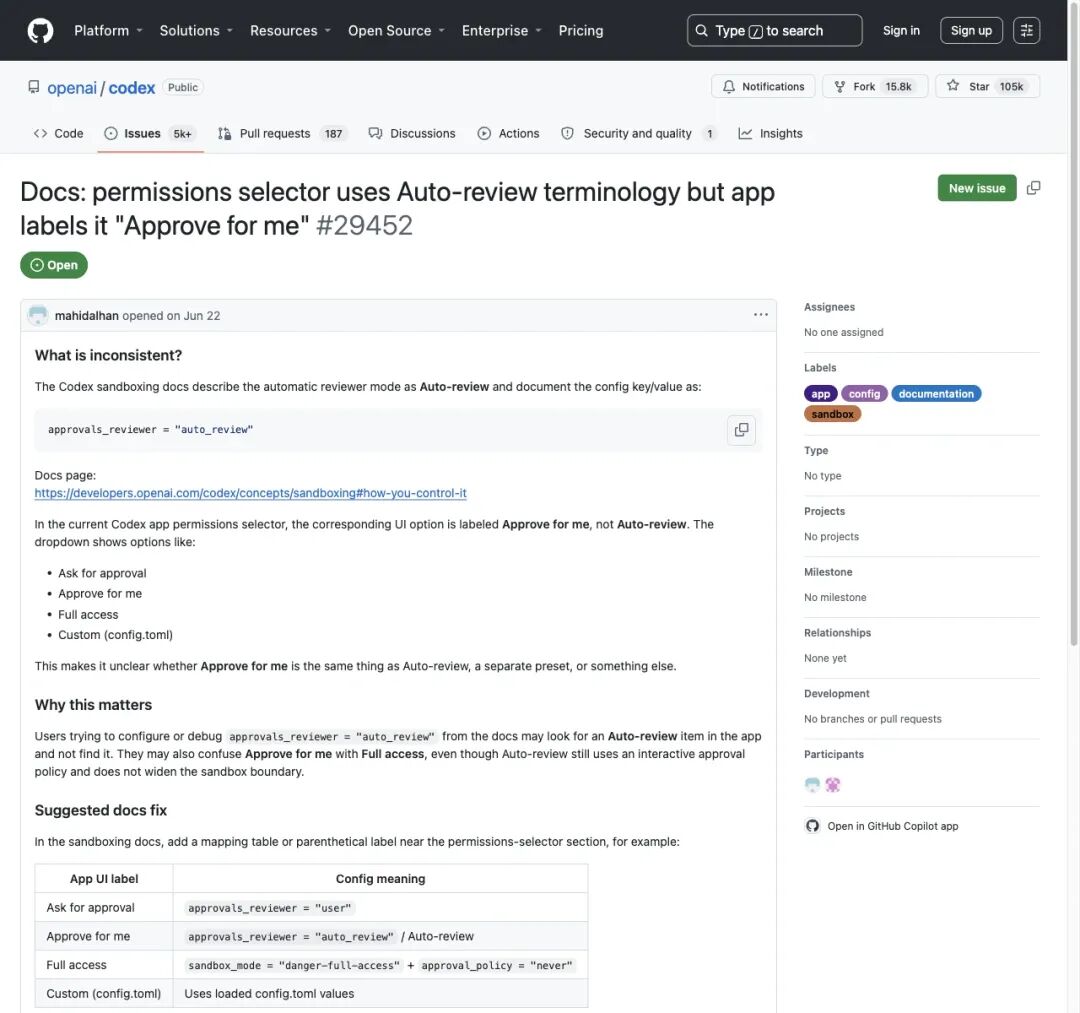
Task: Click the "No one assigned" text
Action: click(843, 332)
